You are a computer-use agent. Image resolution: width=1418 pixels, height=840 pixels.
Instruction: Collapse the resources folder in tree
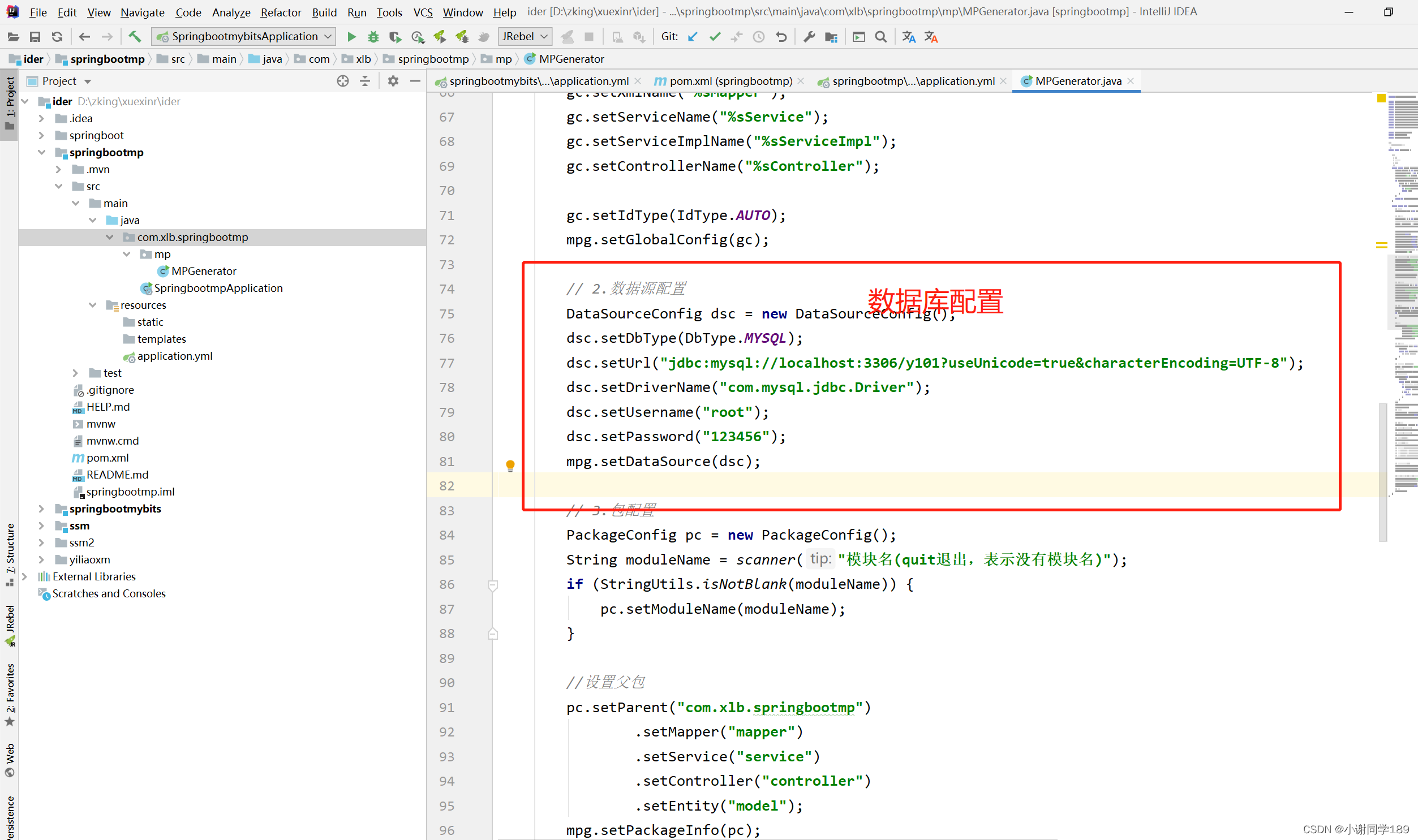[x=93, y=305]
